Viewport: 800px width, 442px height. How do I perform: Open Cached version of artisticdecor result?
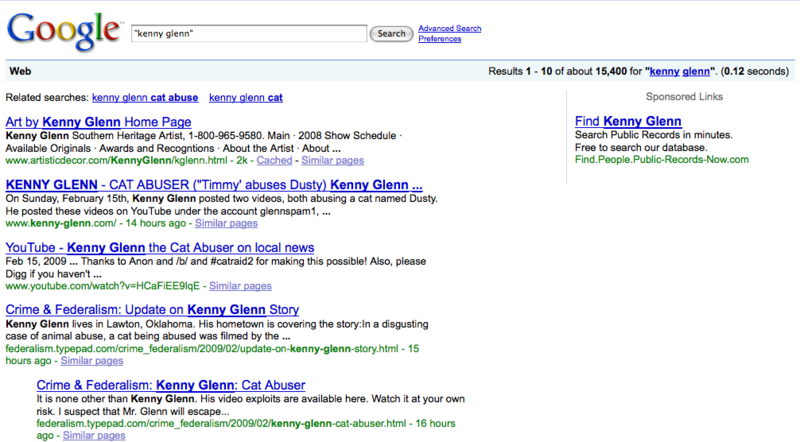(274, 160)
